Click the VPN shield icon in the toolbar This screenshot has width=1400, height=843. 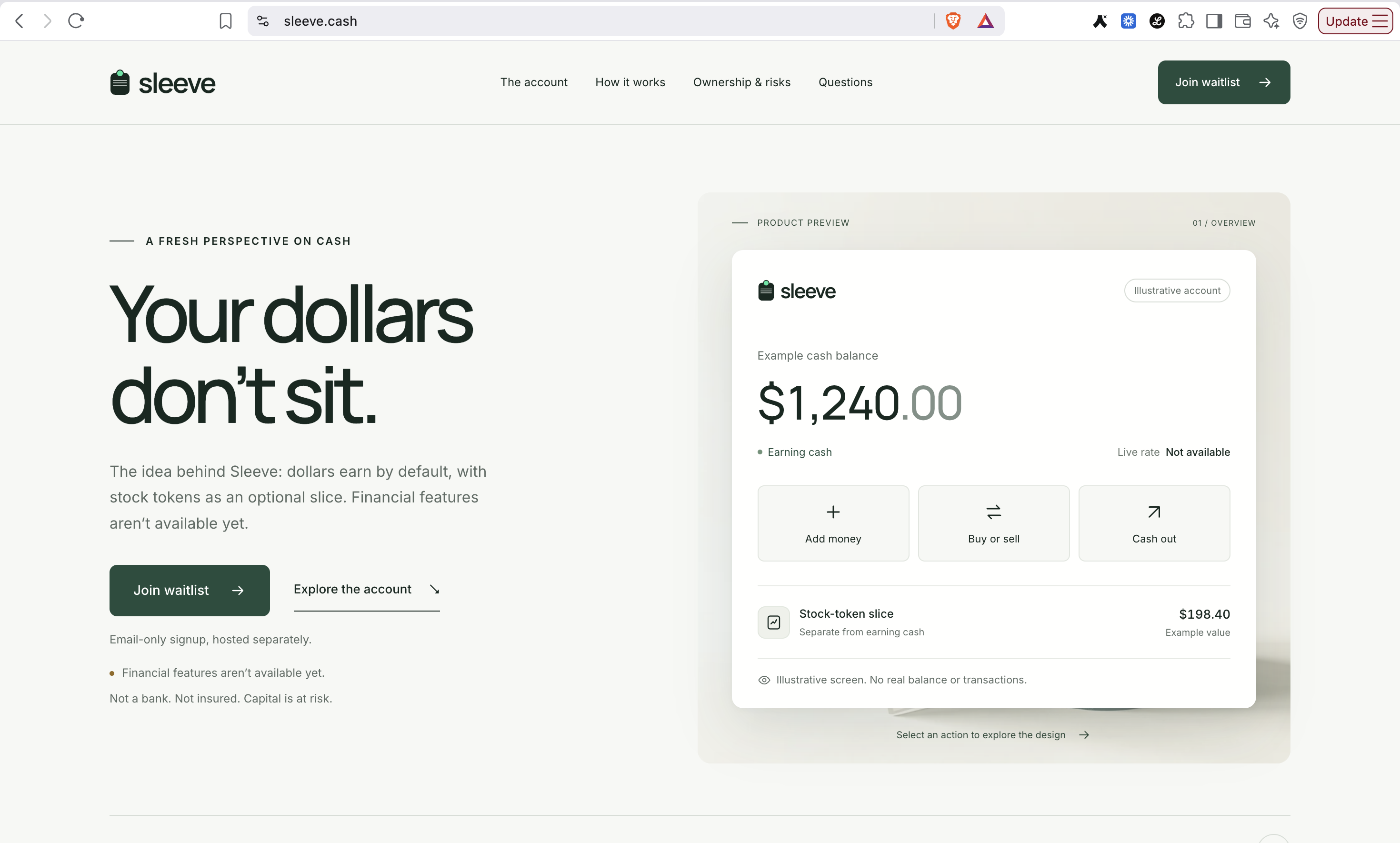[1300, 21]
